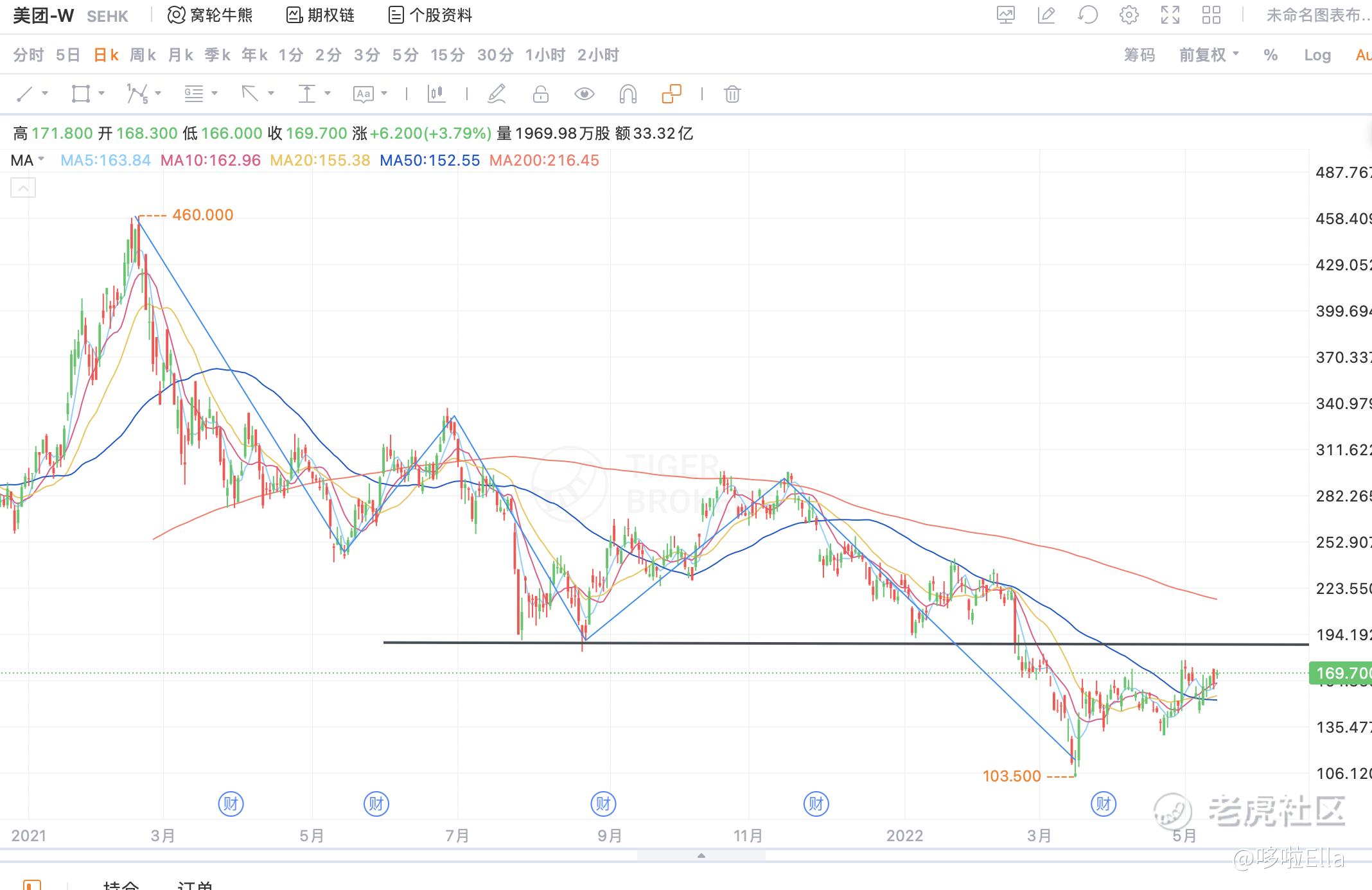Click the chart presentation icon in the top bar
The image size is (1372, 890).
[1005, 15]
